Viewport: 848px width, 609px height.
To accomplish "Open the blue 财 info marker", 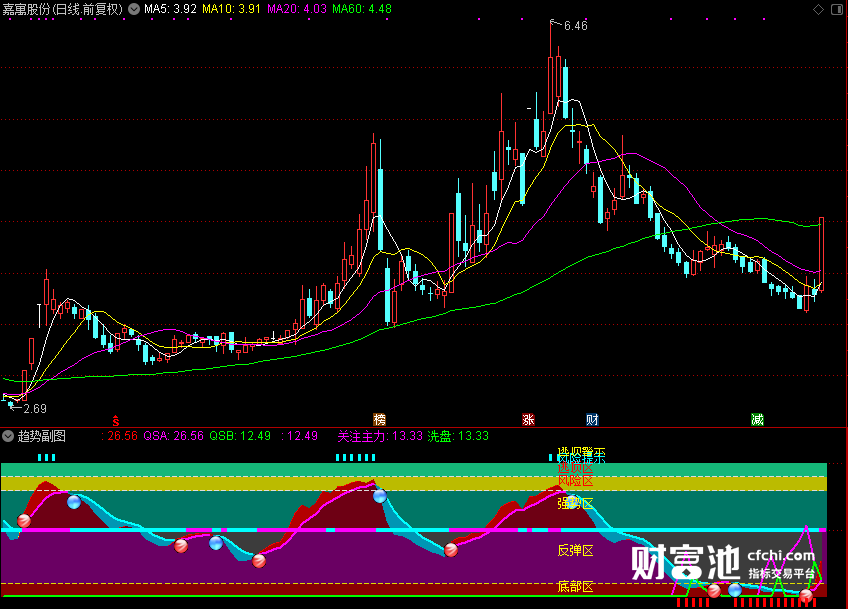I will [592, 419].
